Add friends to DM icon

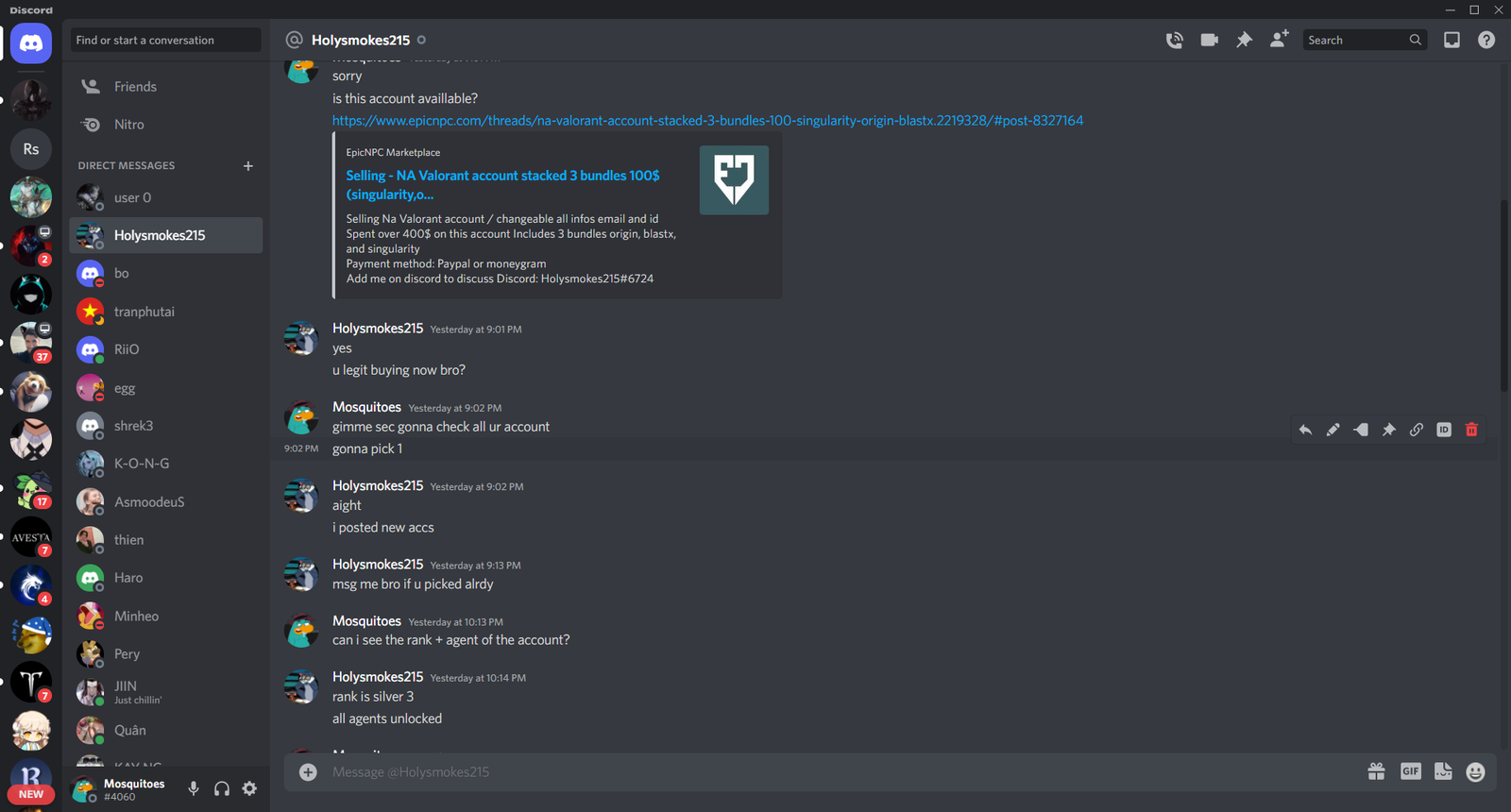coord(1279,39)
